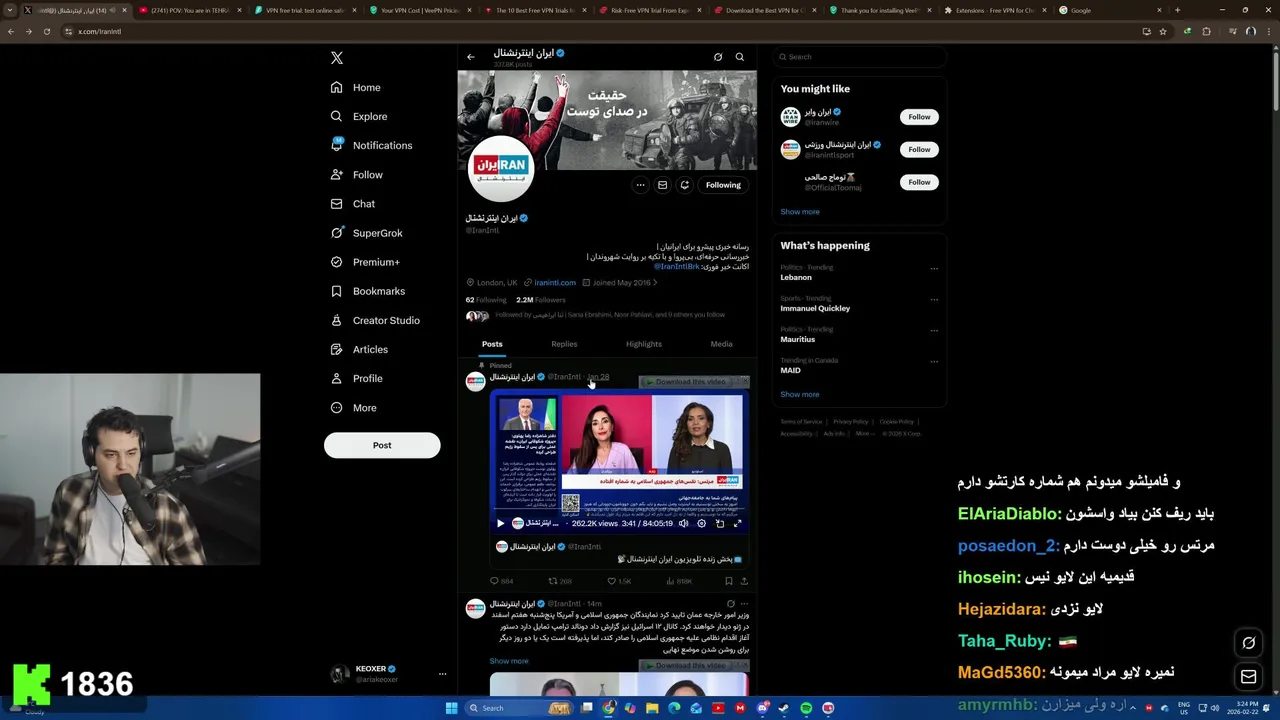Click into the X search field
Viewport: 1280px width, 720px height.
click(x=859, y=57)
